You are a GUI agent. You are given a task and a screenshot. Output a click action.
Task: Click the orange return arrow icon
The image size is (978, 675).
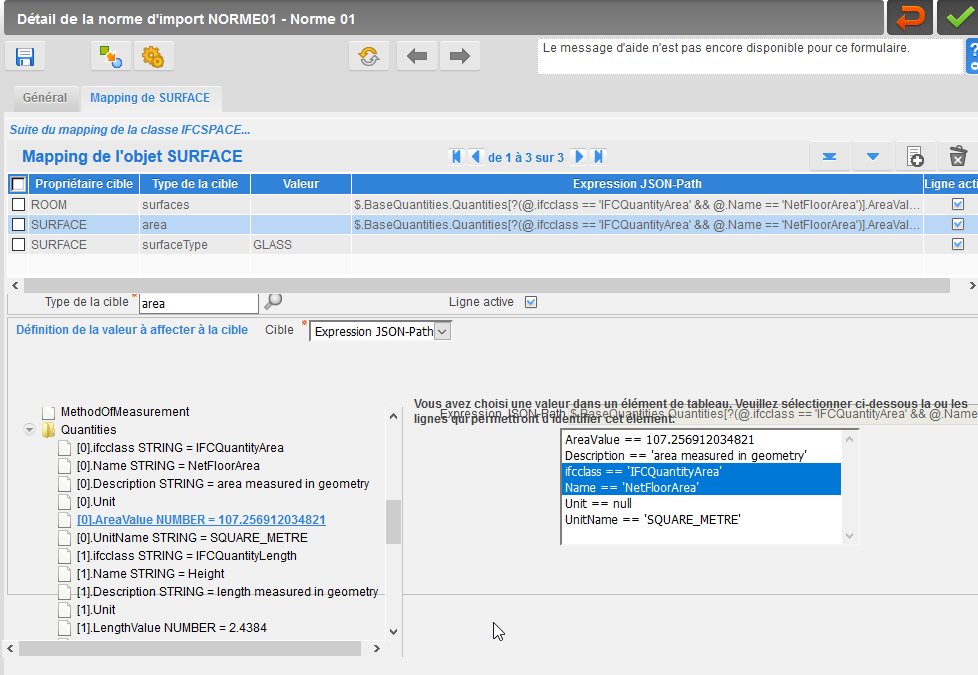click(x=910, y=17)
